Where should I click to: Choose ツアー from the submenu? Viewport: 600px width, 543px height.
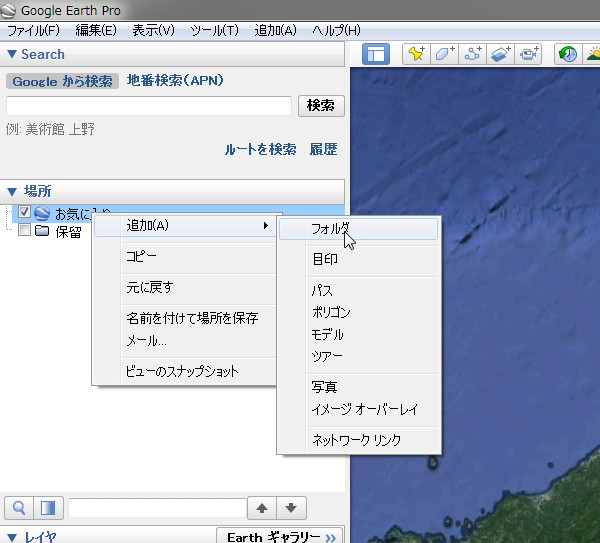click(359, 356)
